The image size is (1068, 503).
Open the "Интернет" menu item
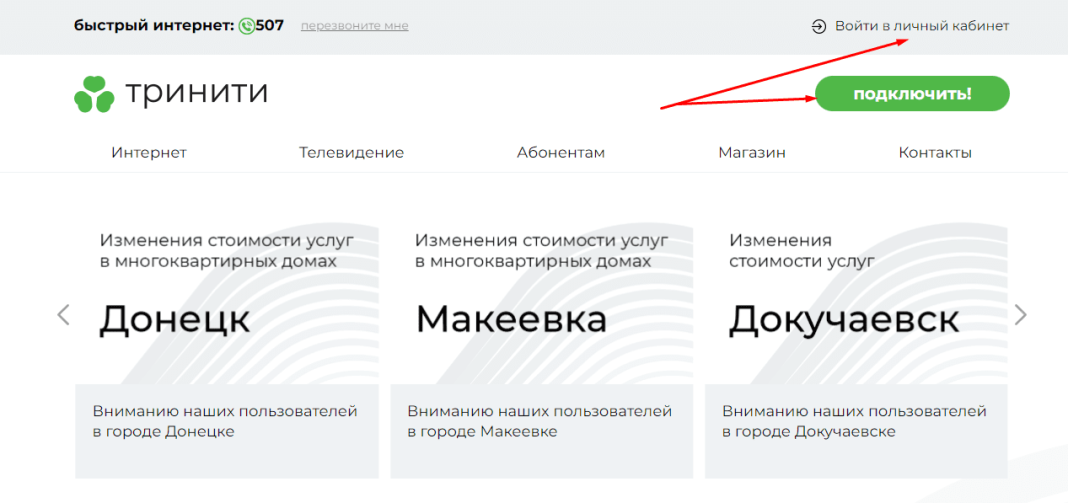[x=149, y=153]
